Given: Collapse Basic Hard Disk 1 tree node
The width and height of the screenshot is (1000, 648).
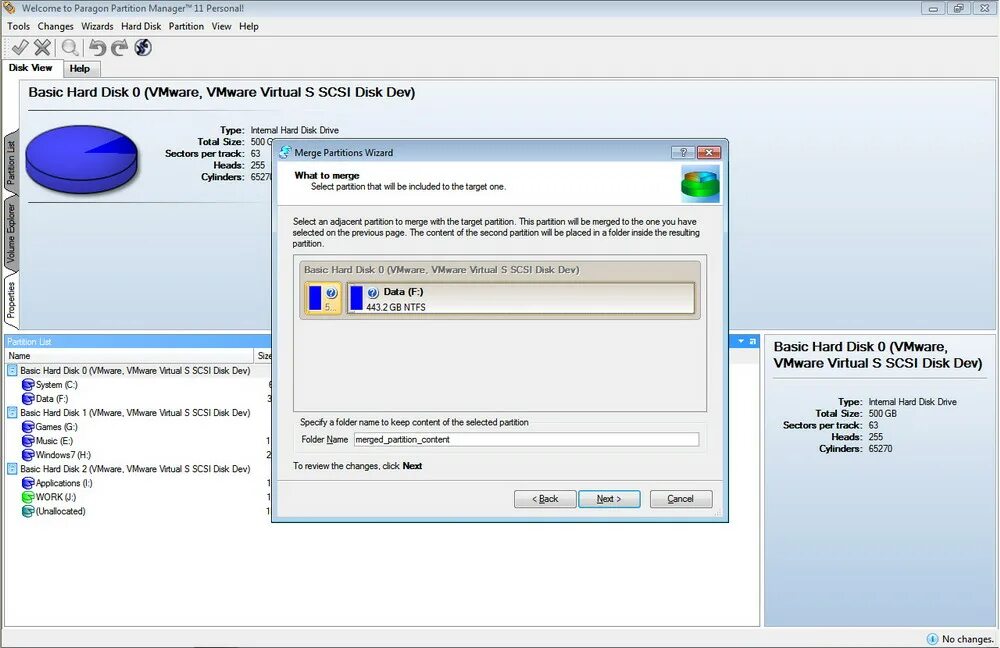Looking at the screenshot, I should click(12, 413).
